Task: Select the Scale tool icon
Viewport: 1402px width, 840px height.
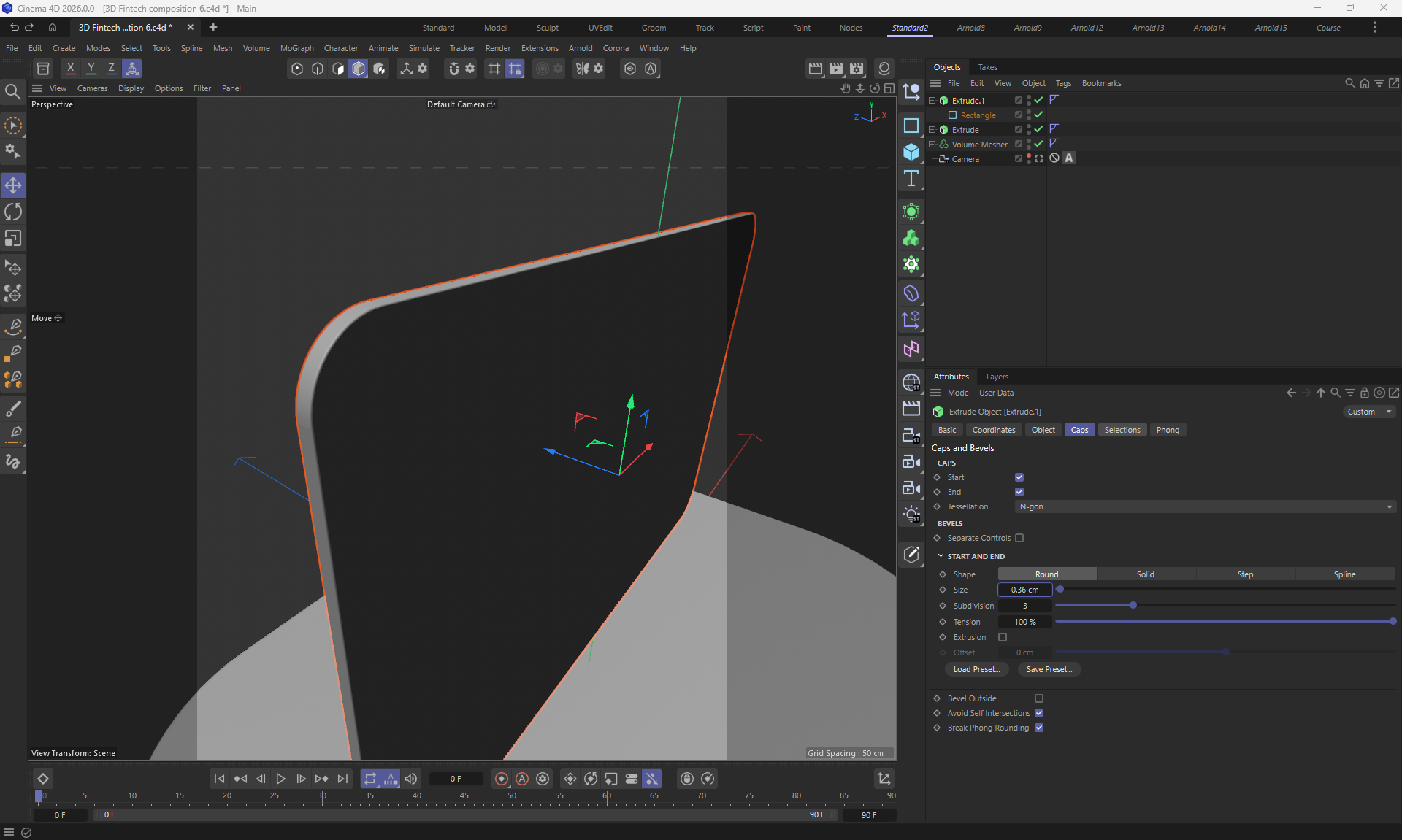Action: (x=13, y=239)
